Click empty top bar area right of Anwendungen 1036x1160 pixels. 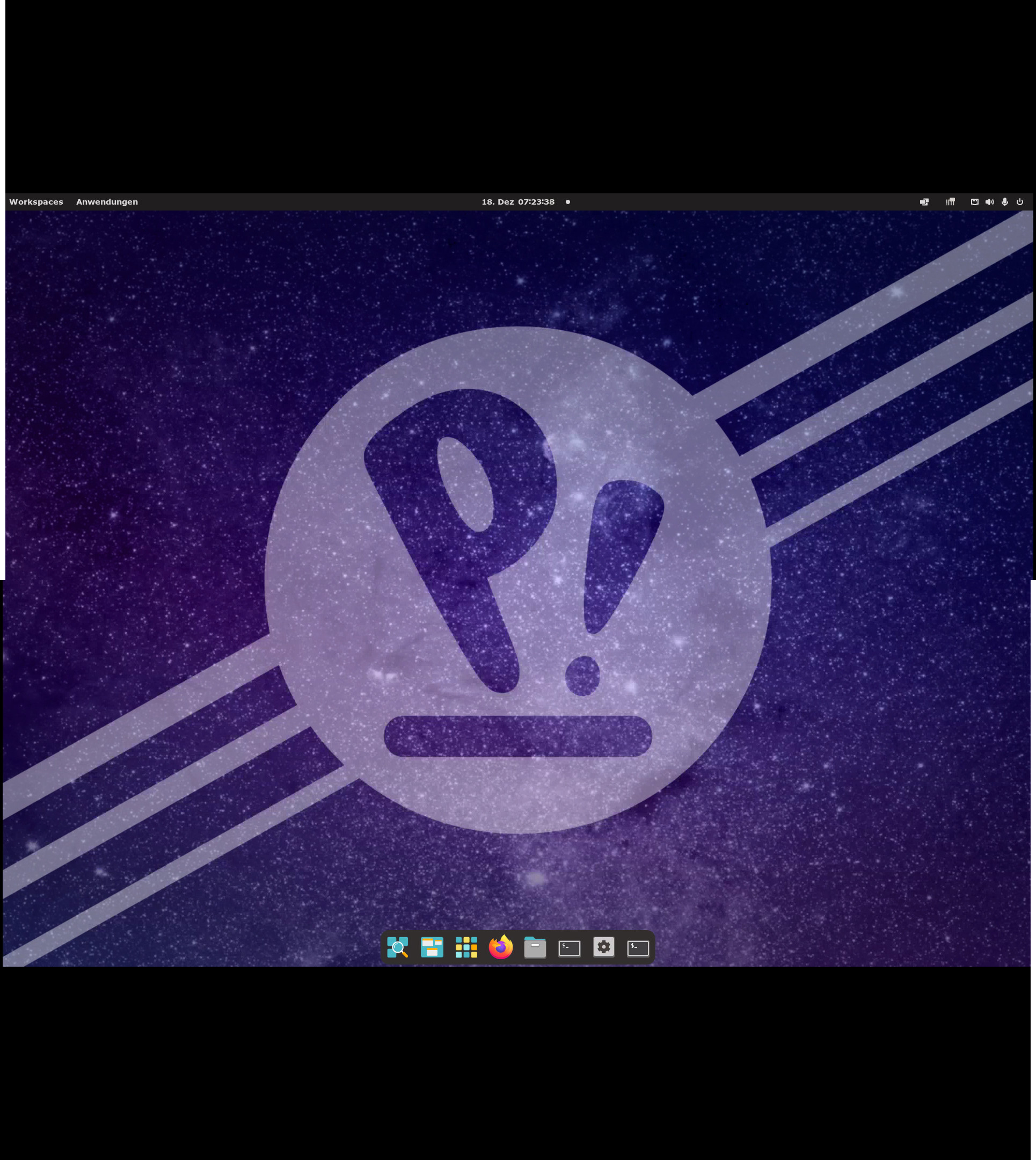pos(284,201)
